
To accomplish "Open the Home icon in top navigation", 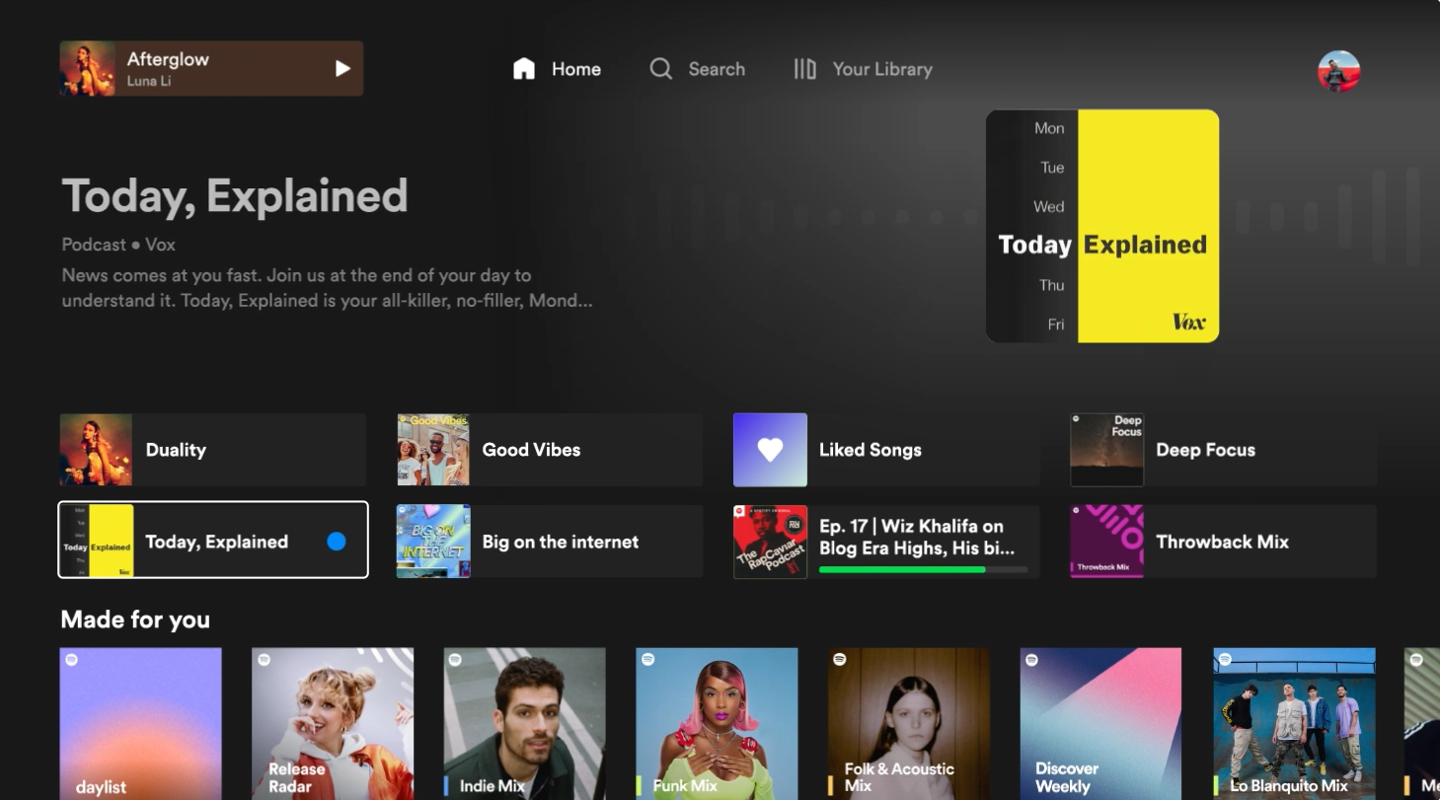I will pyautogui.click(x=524, y=68).
